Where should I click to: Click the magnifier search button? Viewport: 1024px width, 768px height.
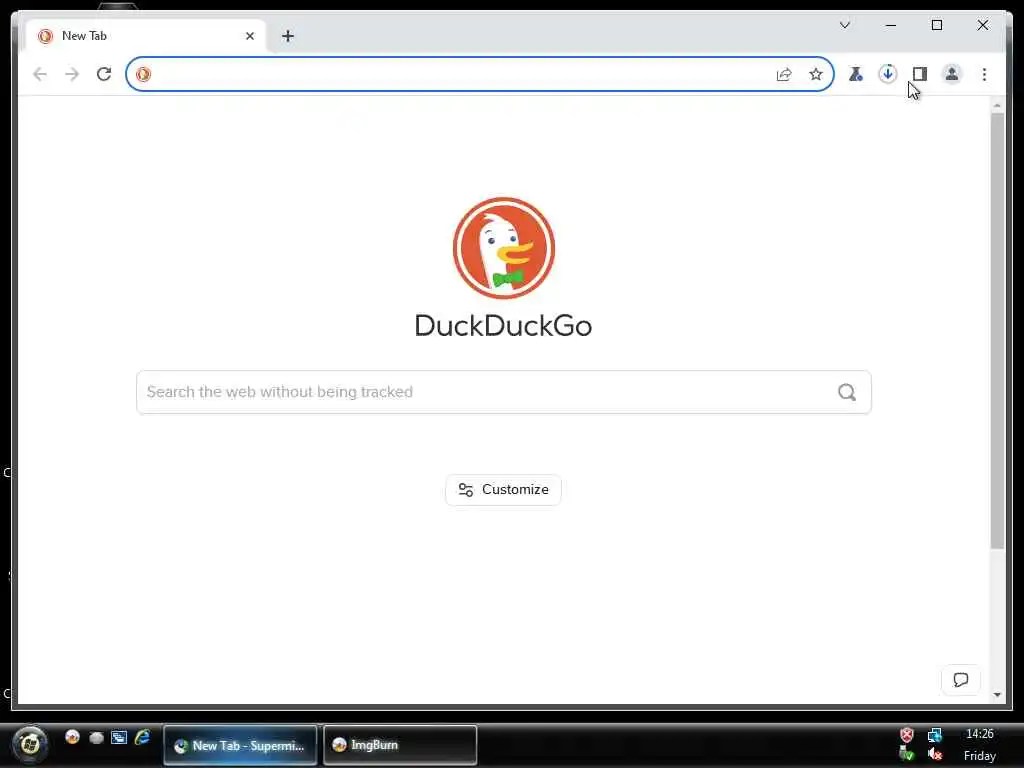(x=846, y=392)
